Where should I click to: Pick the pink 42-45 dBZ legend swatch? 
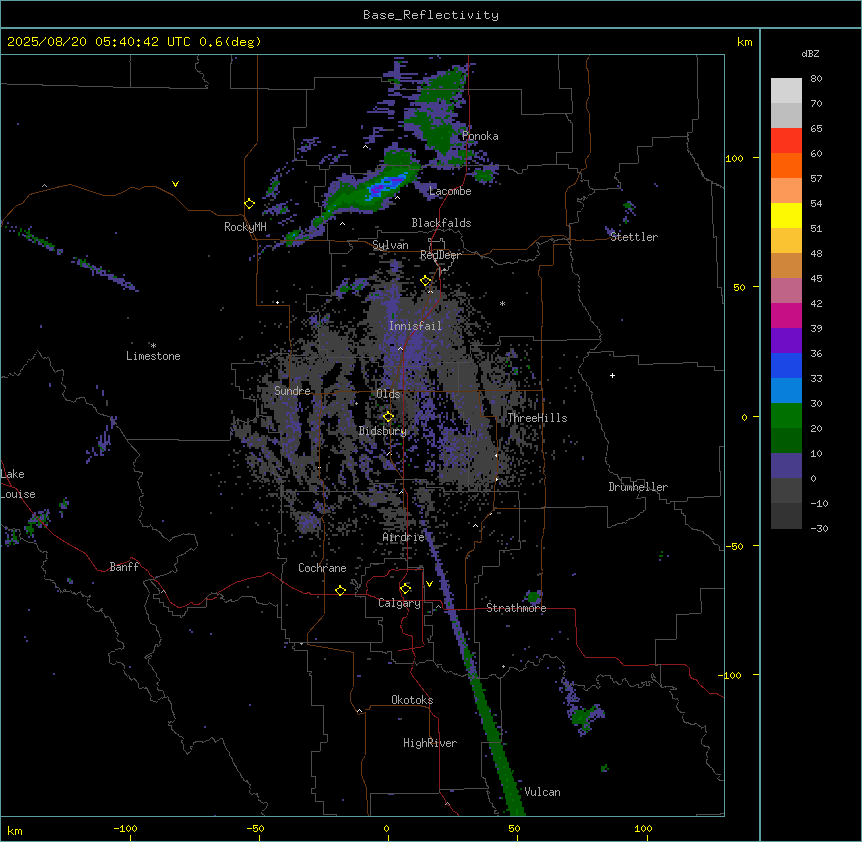pos(786,291)
